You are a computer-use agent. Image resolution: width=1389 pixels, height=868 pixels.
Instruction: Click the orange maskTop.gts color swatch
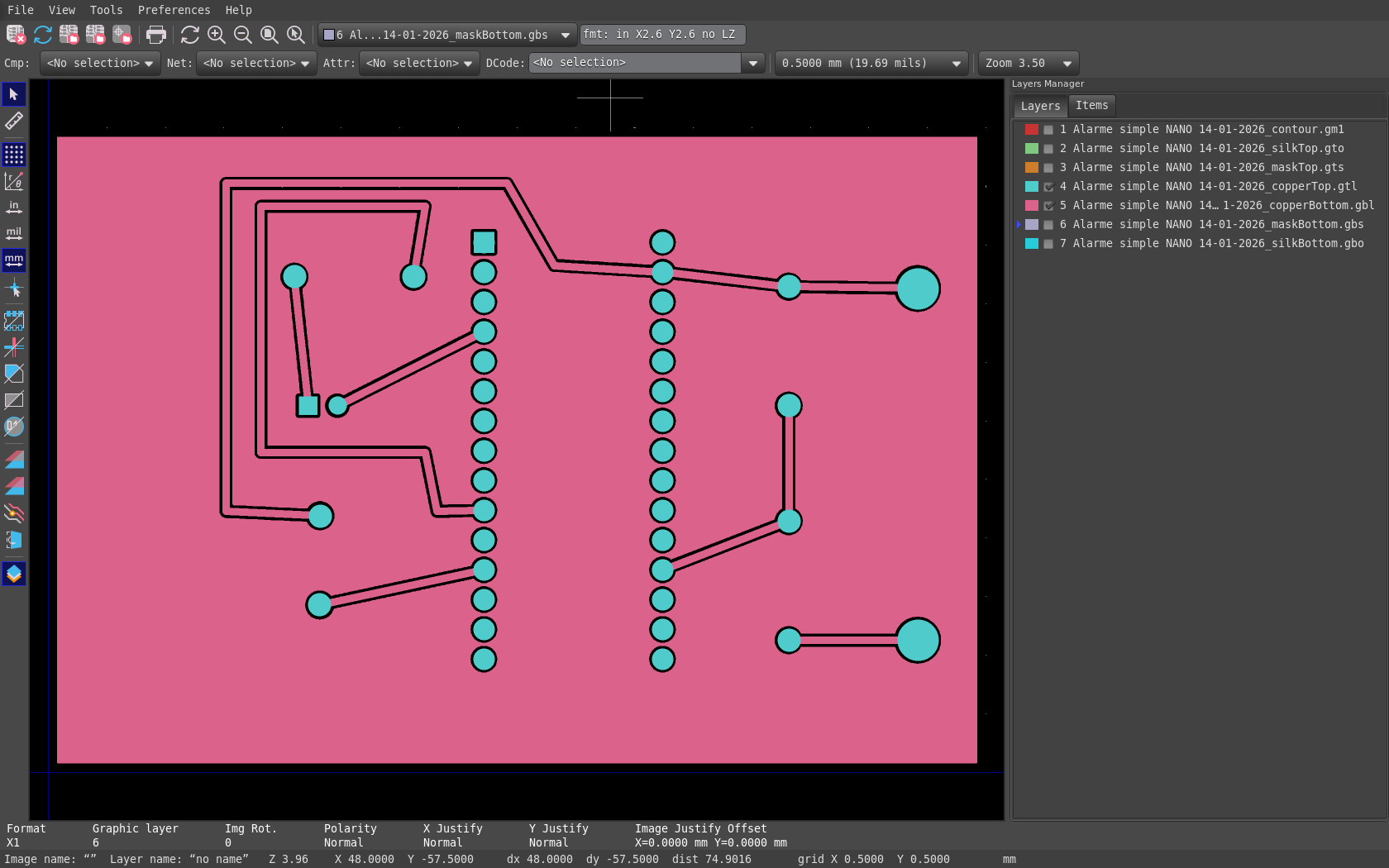point(1031,168)
